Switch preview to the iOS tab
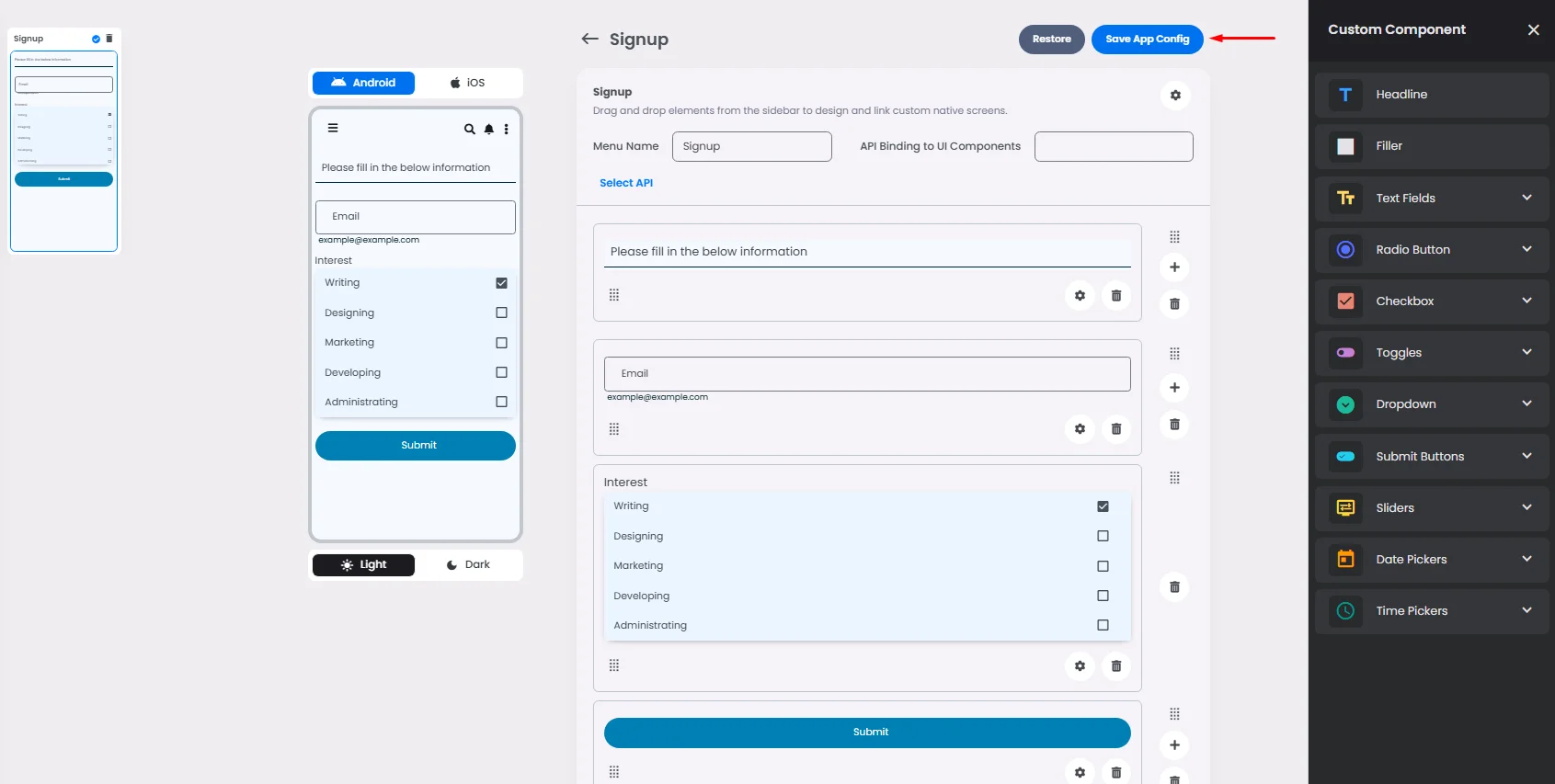Viewport: 1555px width, 784px height. (467, 83)
